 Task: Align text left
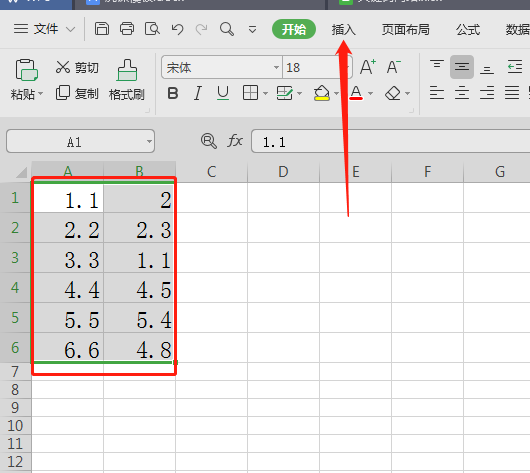point(437,93)
